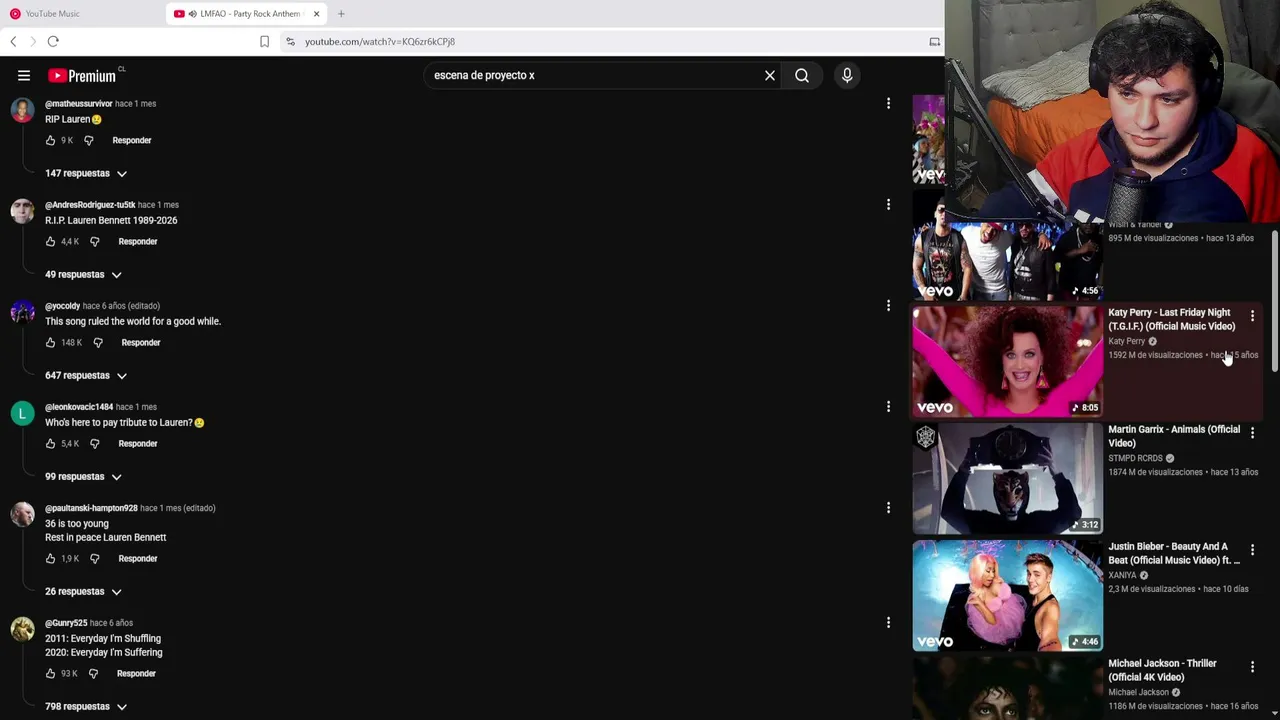Screen dimensions: 1280x720
Task: Reload the page in the browser
Action: tap(53, 41)
